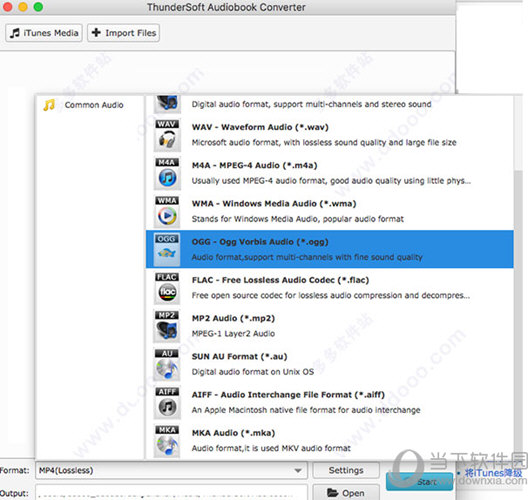Click 'Audio format,it is used MKV' text
Viewport: 528px width, 500px height.
click(x=271, y=448)
